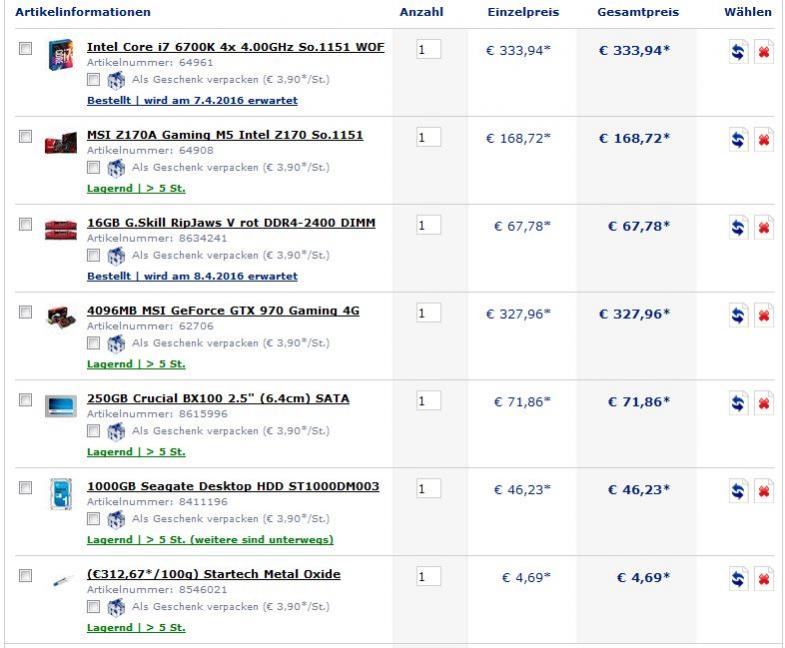
Task: Refresh the Crucial BX100 SSD row
Action: tap(737, 403)
